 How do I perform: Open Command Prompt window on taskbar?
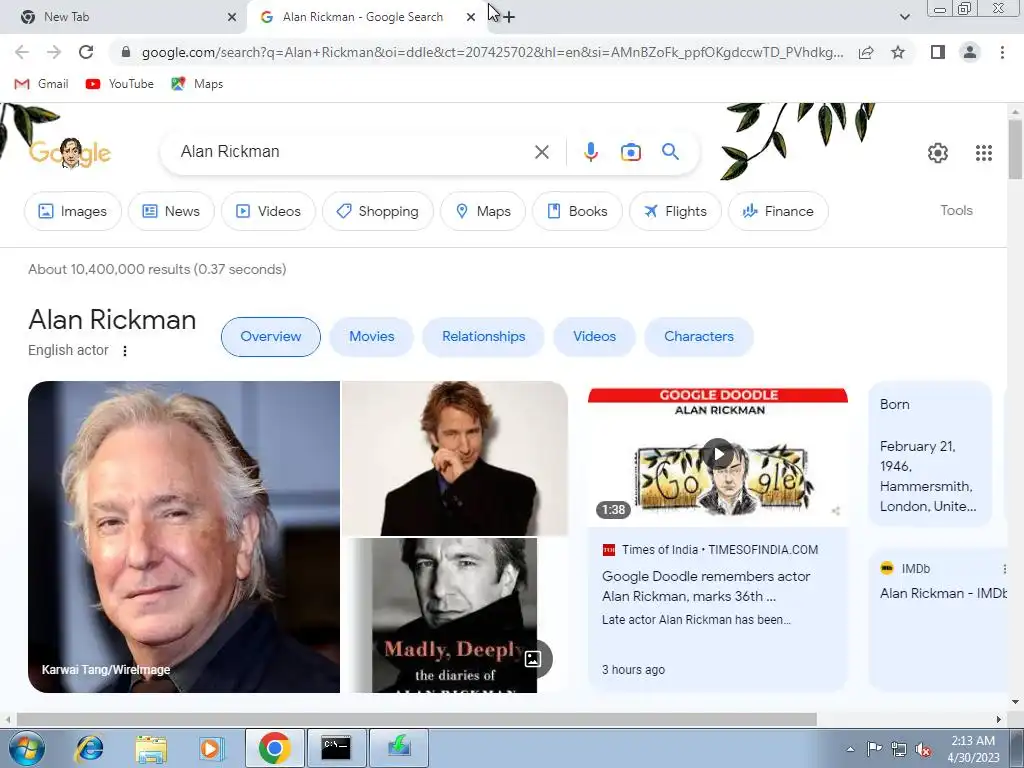click(x=336, y=748)
